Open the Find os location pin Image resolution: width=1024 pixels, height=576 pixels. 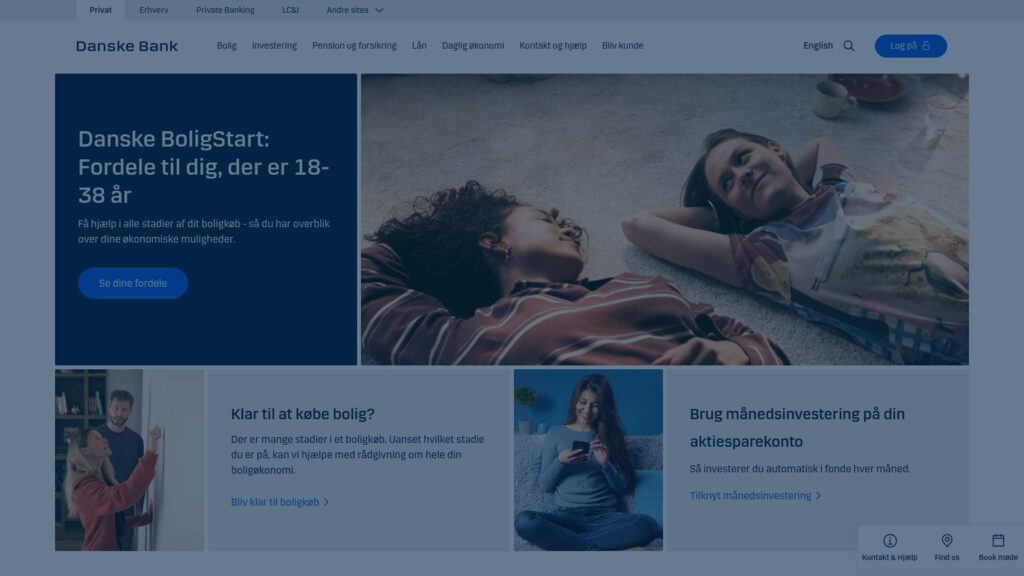[946, 541]
